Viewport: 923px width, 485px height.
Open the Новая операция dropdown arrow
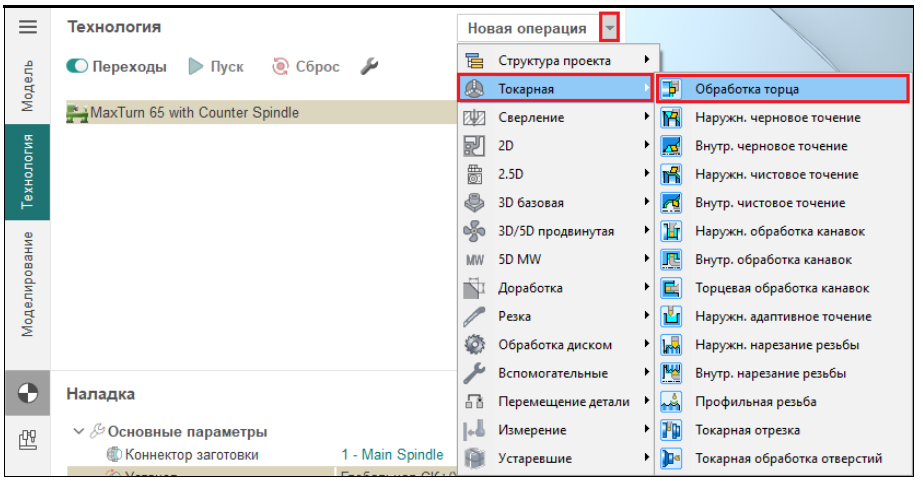[x=610, y=28]
